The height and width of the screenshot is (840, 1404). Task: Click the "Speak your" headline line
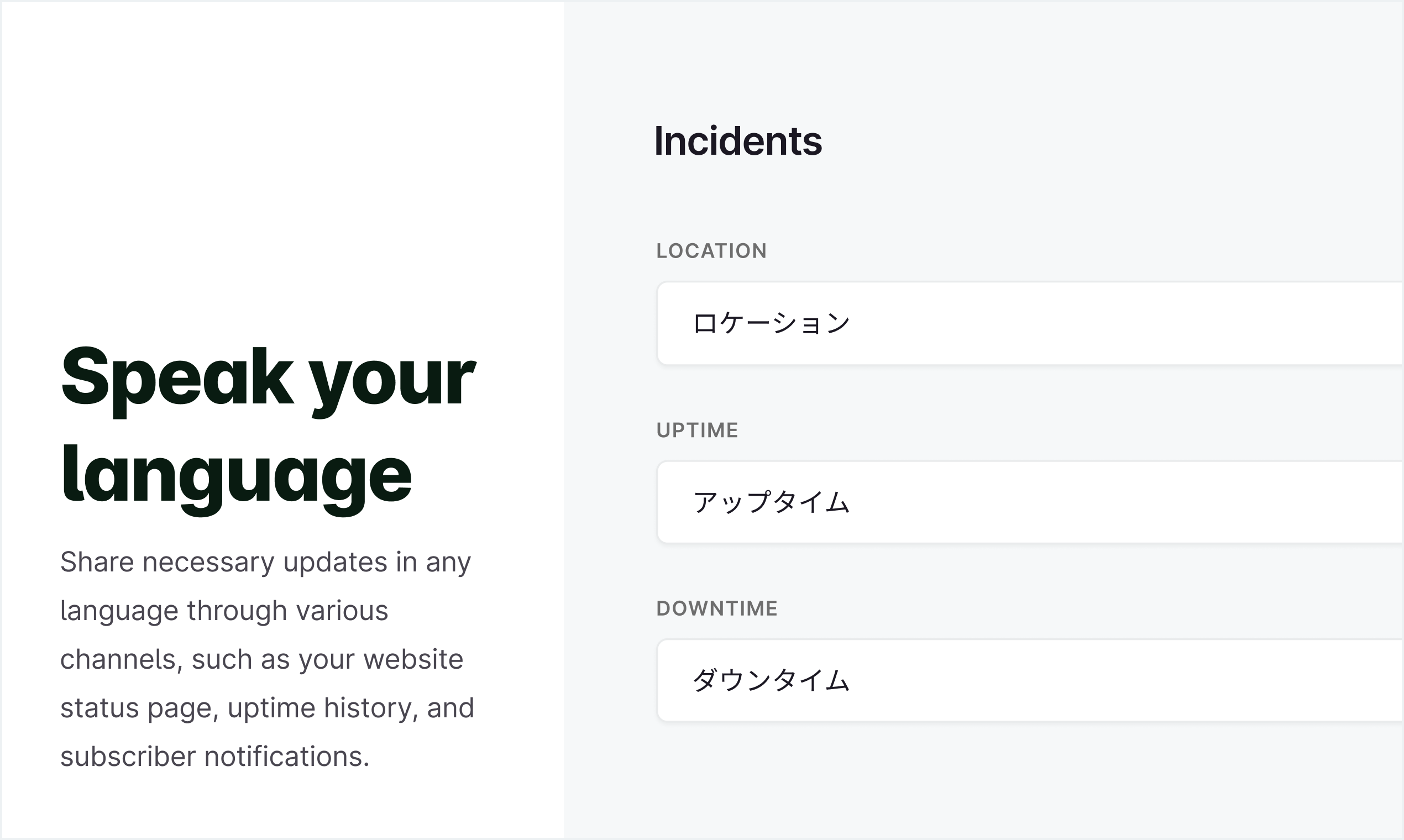(x=268, y=380)
